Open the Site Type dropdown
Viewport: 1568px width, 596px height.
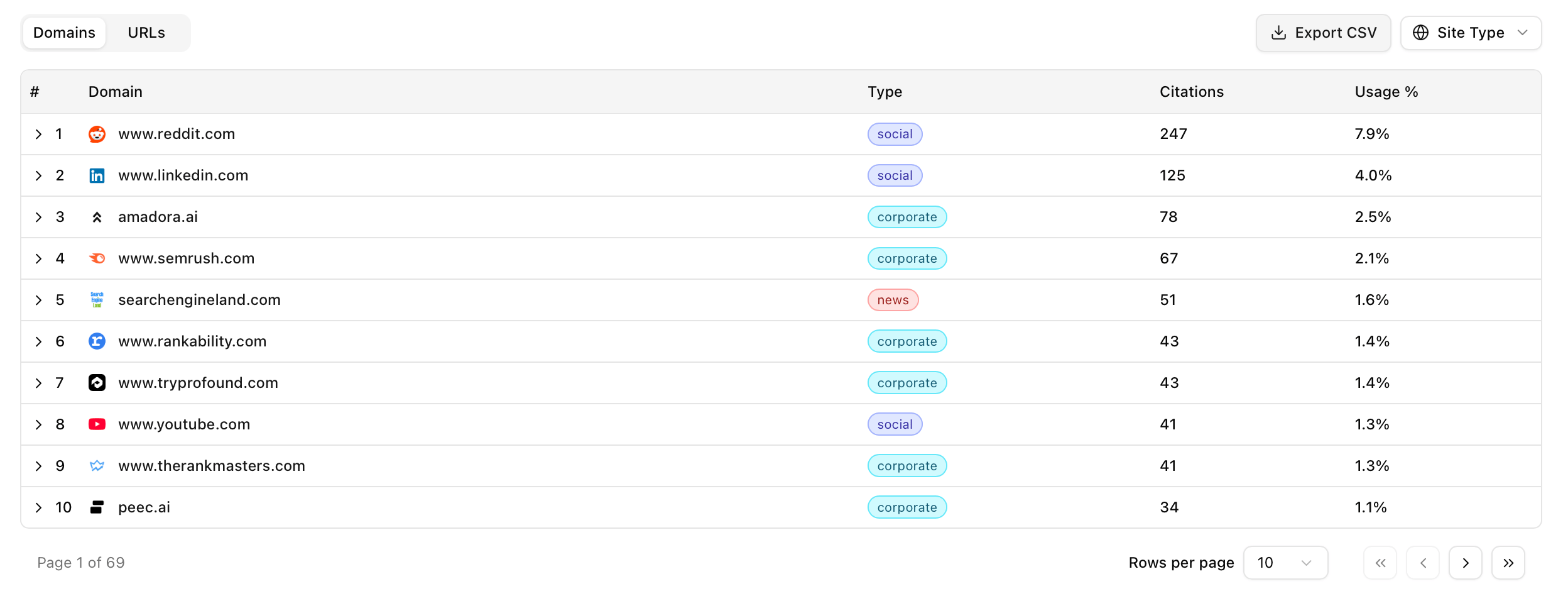[x=1471, y=33]
